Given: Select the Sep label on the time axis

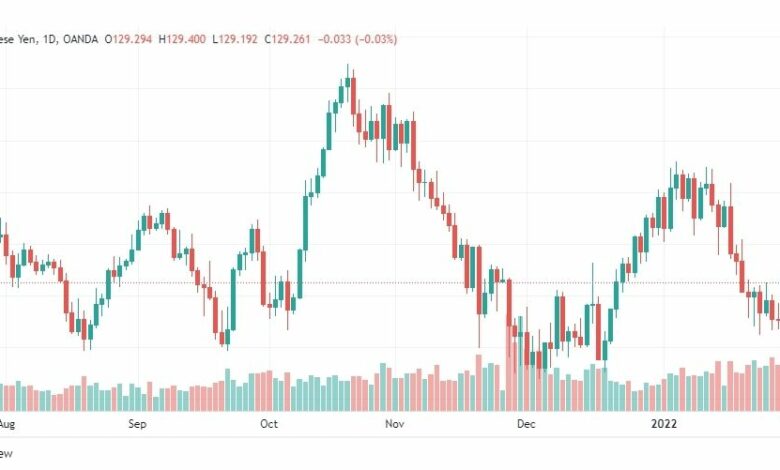Looking at the screenshot, I should pyautogui.click(x=137, y=424).
